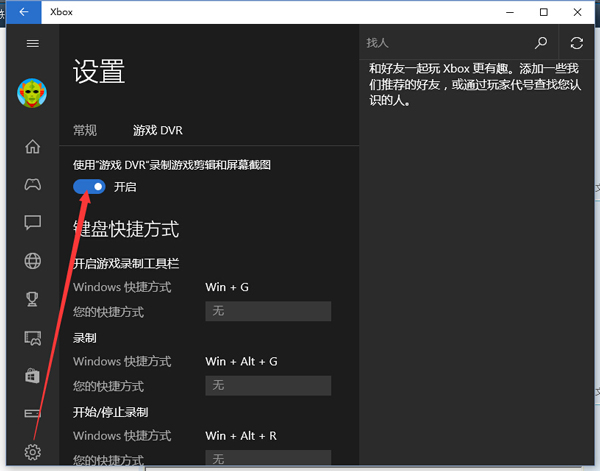Open My Games controller icon
Image resolution: width=600 pixels, height=471 pixels.
click(x=32, y=185)
